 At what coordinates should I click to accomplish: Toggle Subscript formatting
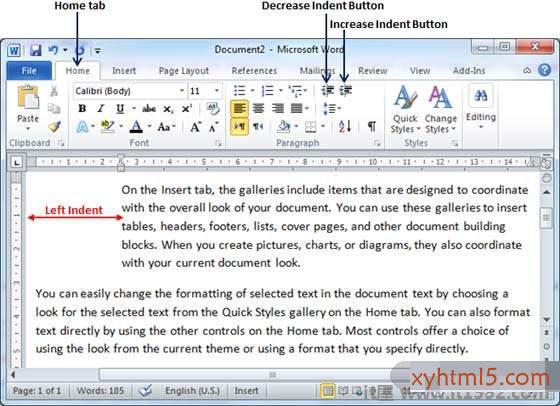point(168,109)
